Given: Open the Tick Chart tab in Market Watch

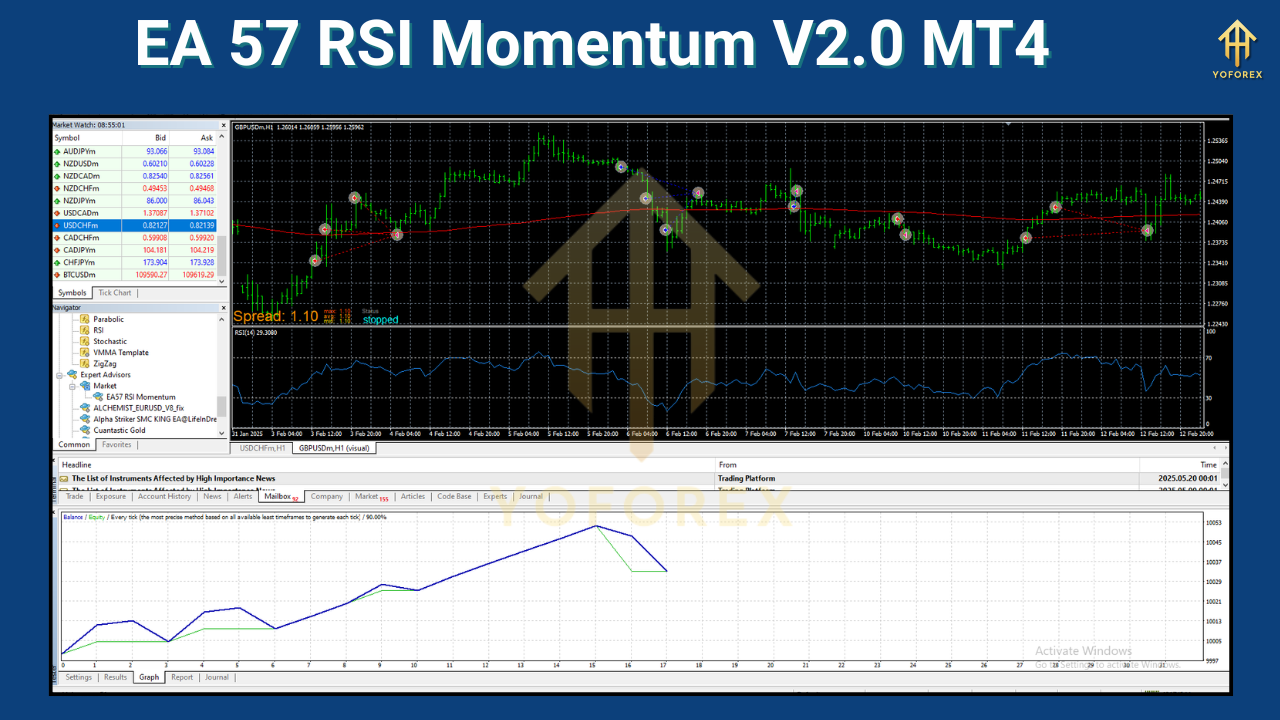Looking at the screenshot, I should (x=113, y=292).
